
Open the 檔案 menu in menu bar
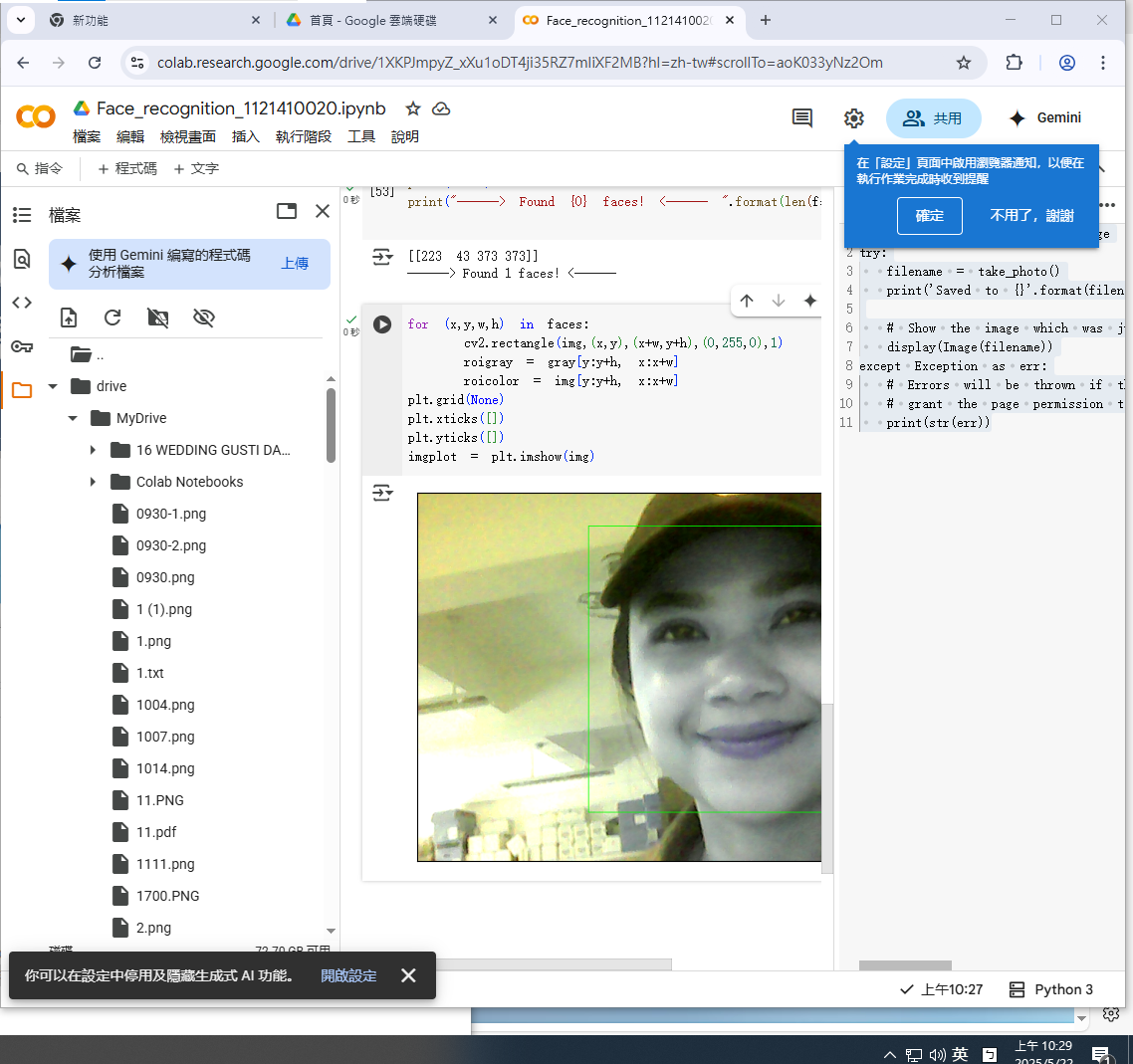87,136
